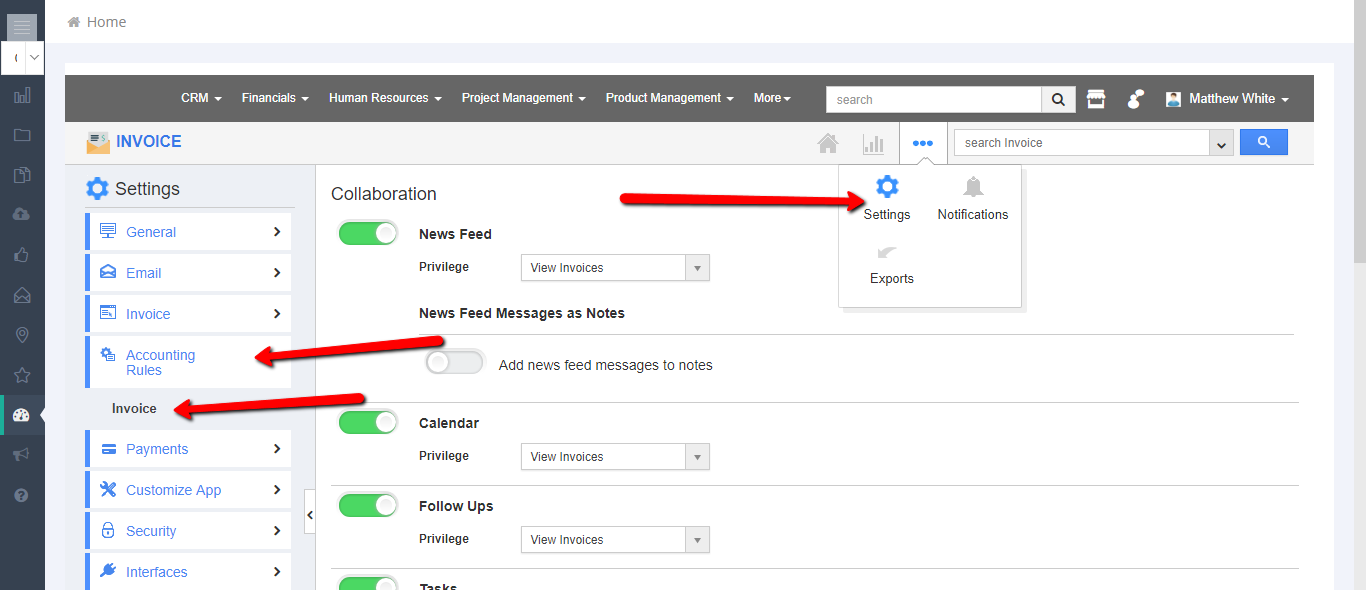The height and width of the screenshot is (590, 1366).
Task: Open News Feed privilege dropdown
Action: [x=615, y=268]
